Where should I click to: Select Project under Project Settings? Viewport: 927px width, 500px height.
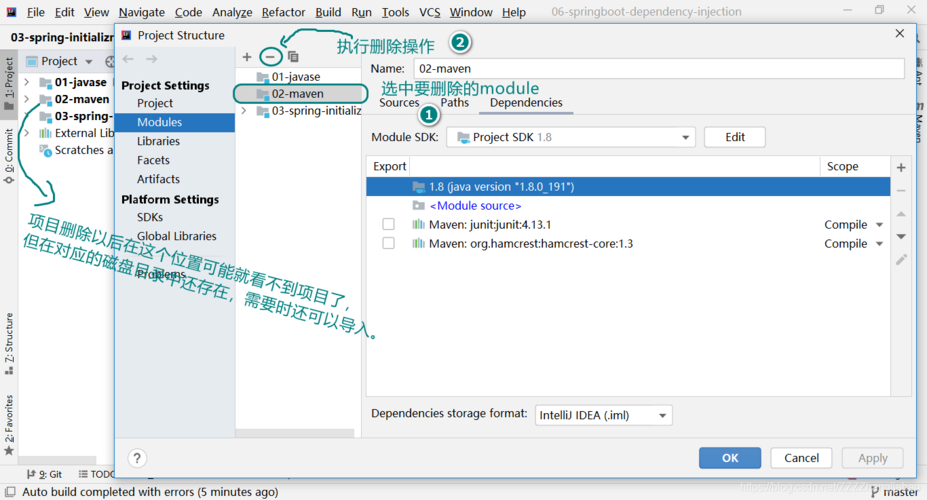[x=155, y=103]
